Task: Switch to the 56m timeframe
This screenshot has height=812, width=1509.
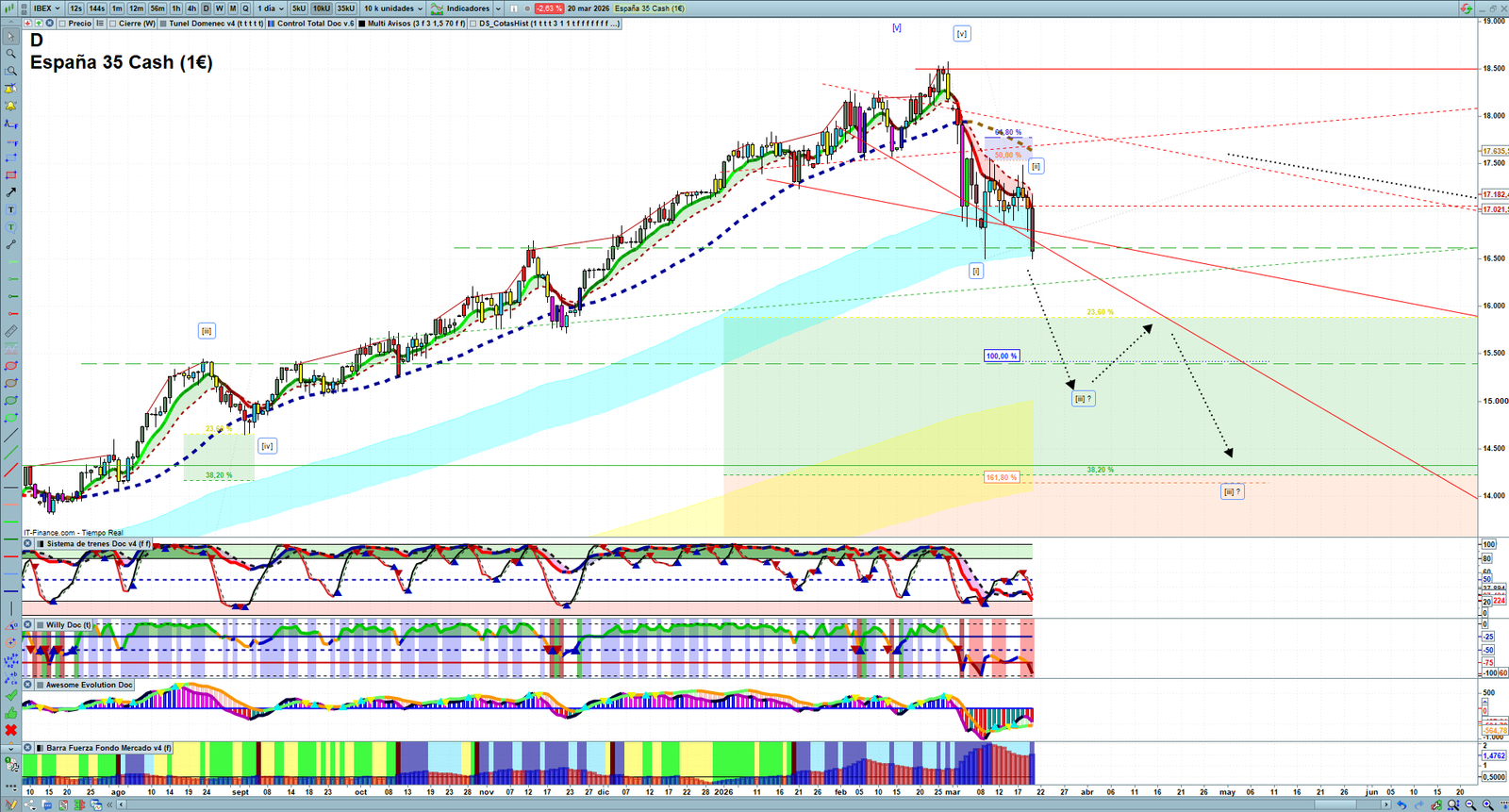Action: click(158, 8)
